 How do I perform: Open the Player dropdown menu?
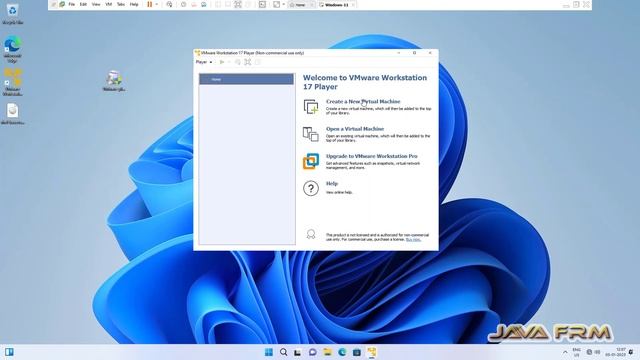point(204,62)
